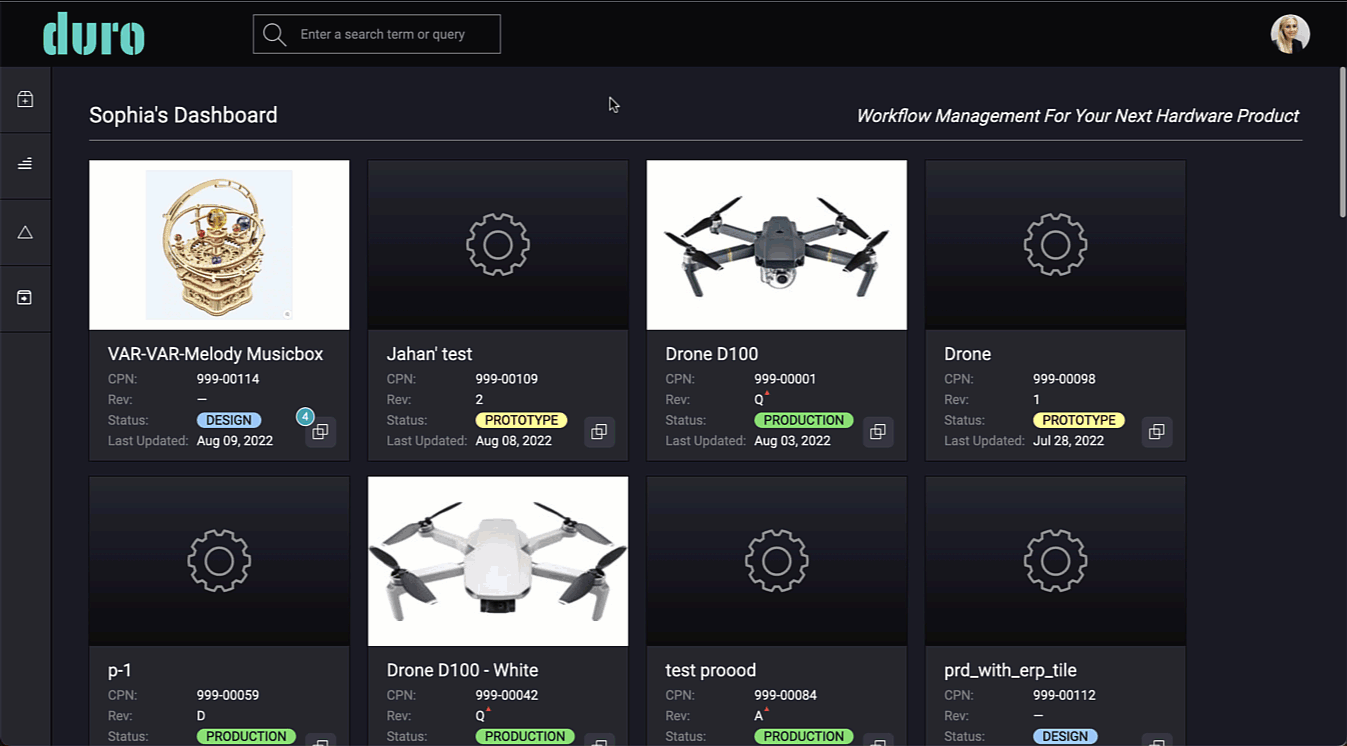Open the user profile avatar
The width and height of the screenshot is (1347, 746).
tap(1290, 34)
